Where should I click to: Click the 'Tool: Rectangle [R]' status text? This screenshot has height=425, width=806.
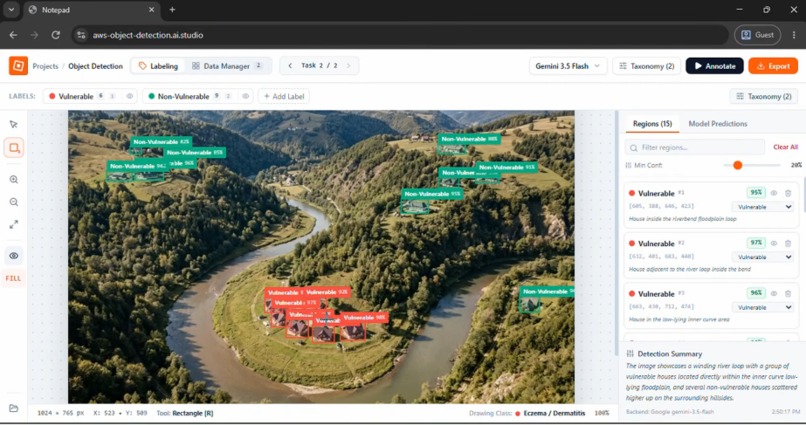pyautogui.click(x=185, y=413)
